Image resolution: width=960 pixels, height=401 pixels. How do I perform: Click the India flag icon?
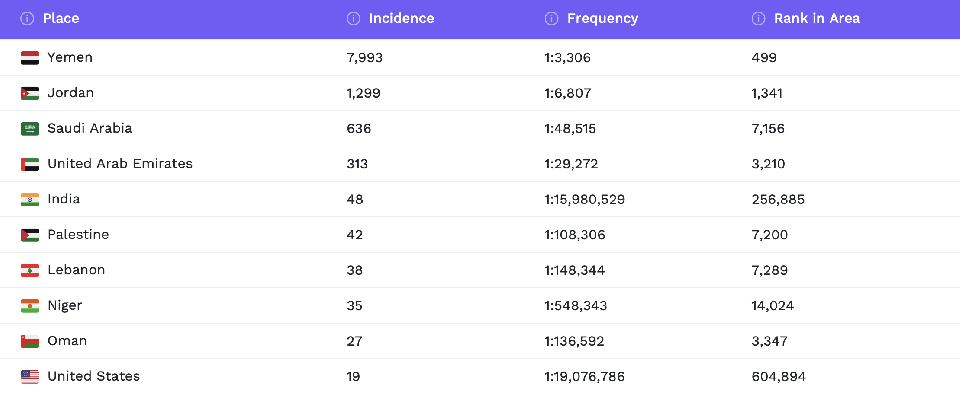point(30,200)
